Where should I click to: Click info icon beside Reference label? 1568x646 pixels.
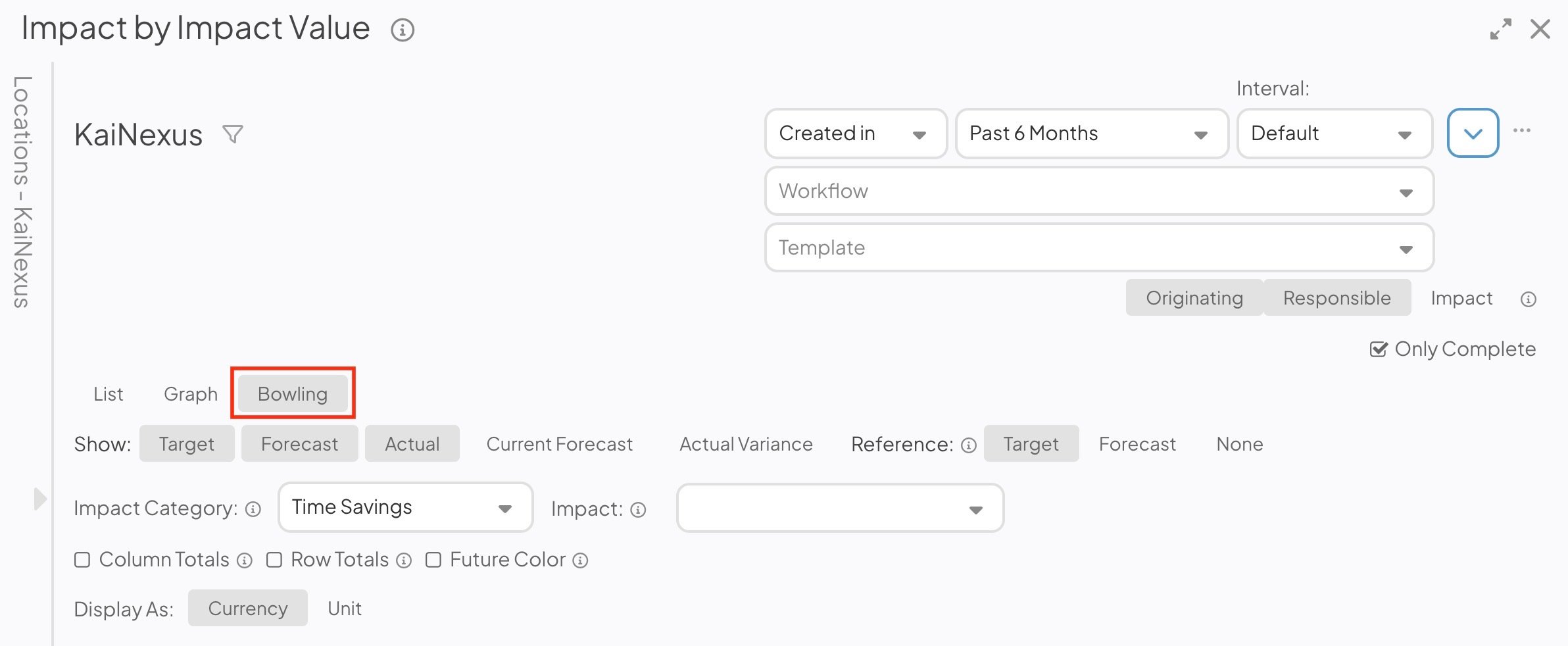pos(968,445)
